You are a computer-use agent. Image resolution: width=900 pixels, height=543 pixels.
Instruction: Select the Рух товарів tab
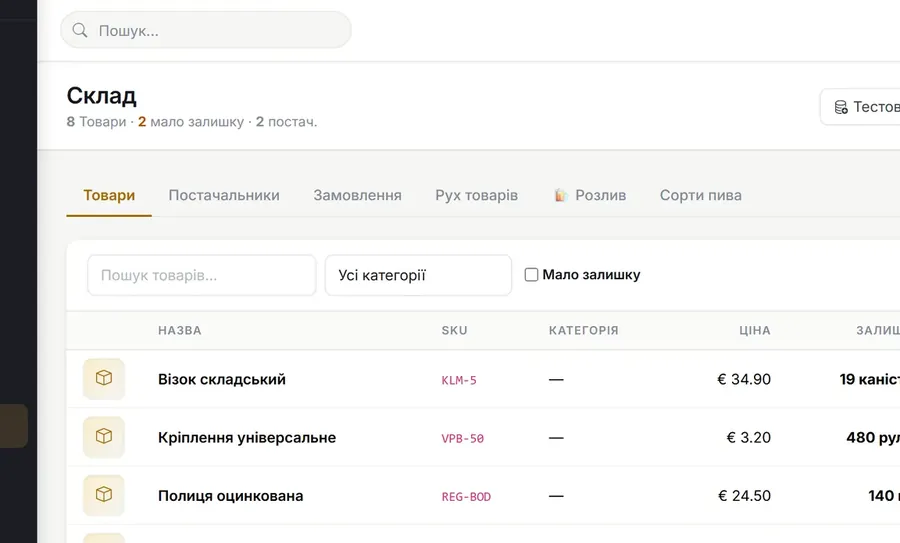[x=476, y=195]
